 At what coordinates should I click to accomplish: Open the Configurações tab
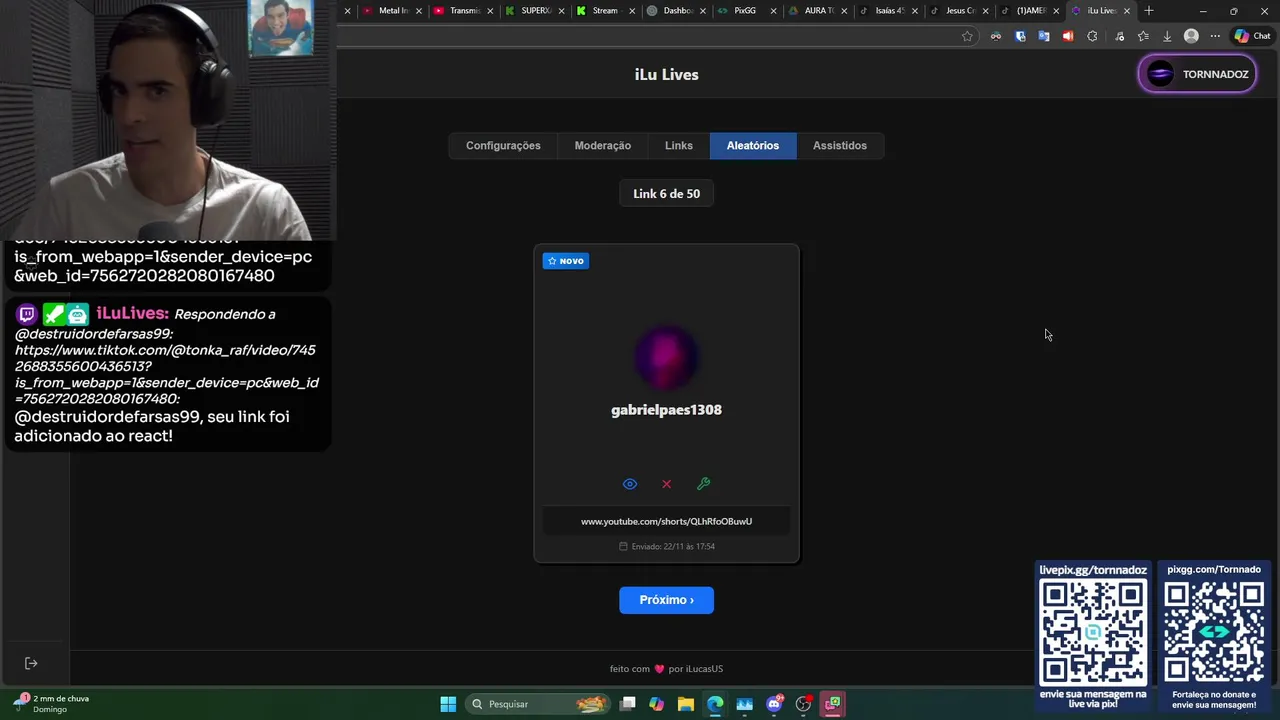point(503,146)
